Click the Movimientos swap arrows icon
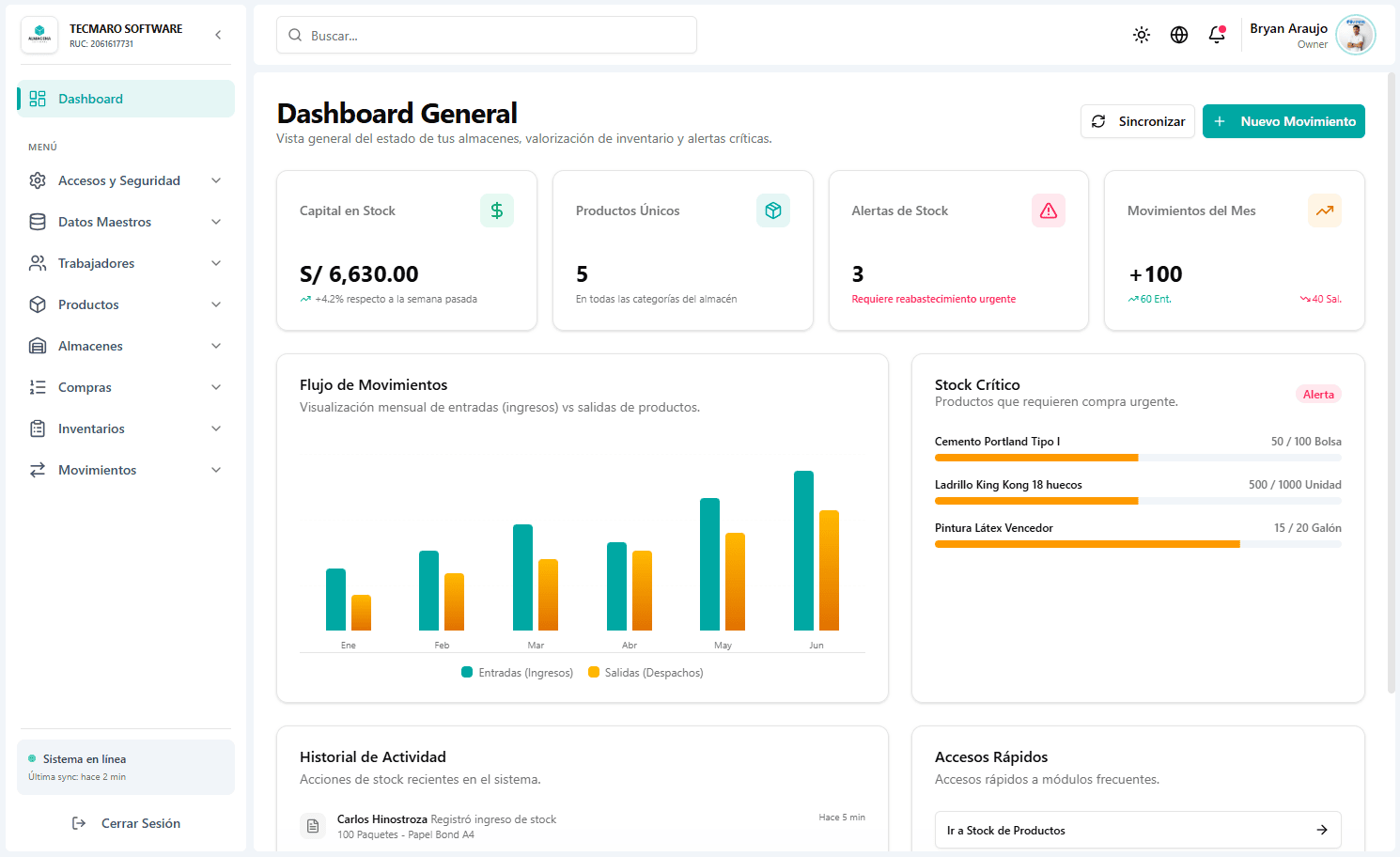Image resolution: width=1400 pixels, height=857 pixels. click(x=38, y=470)
